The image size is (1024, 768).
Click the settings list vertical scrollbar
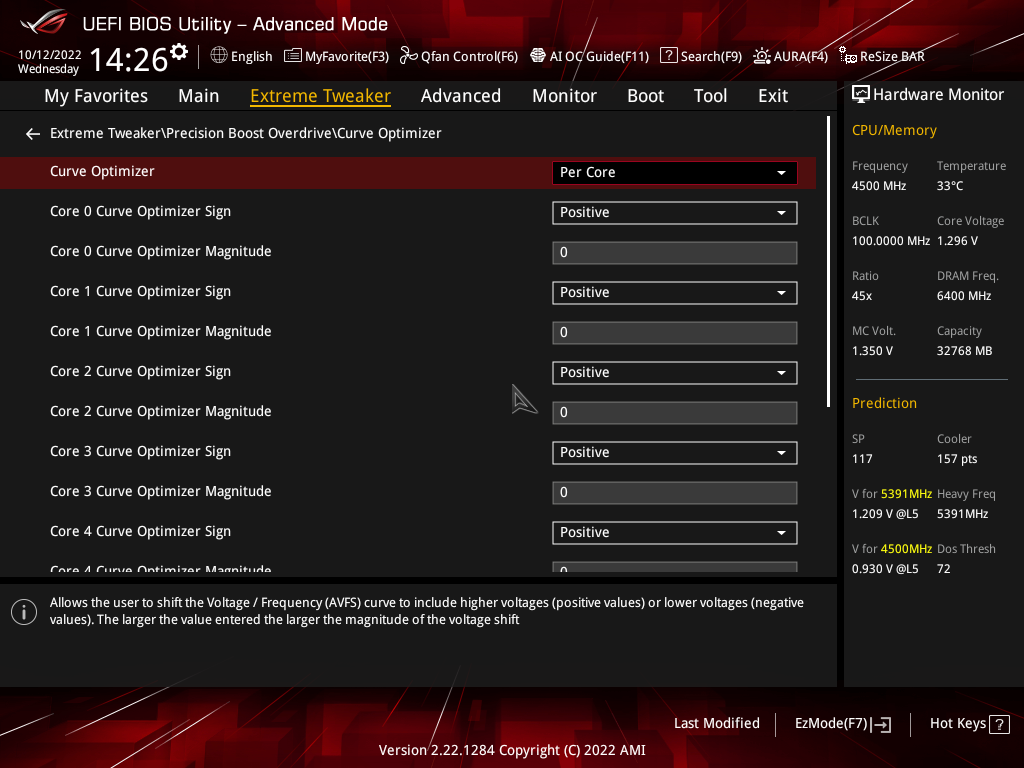click(828, 261)
